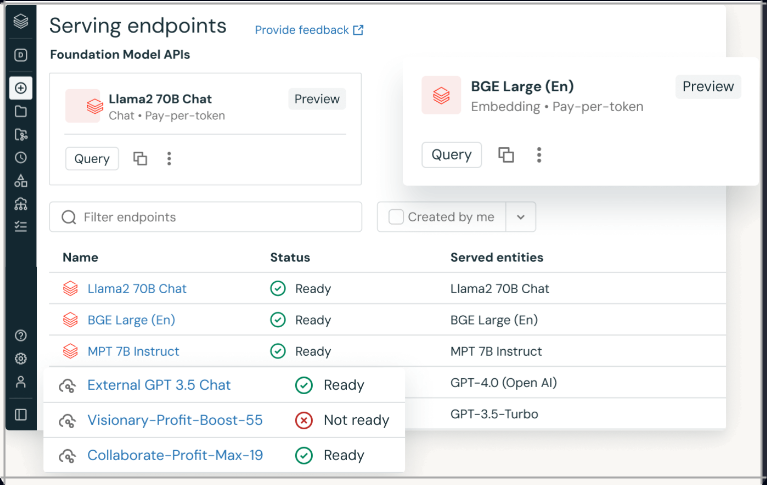Toggle the Created by me checkbox

(x=396, y=217)
